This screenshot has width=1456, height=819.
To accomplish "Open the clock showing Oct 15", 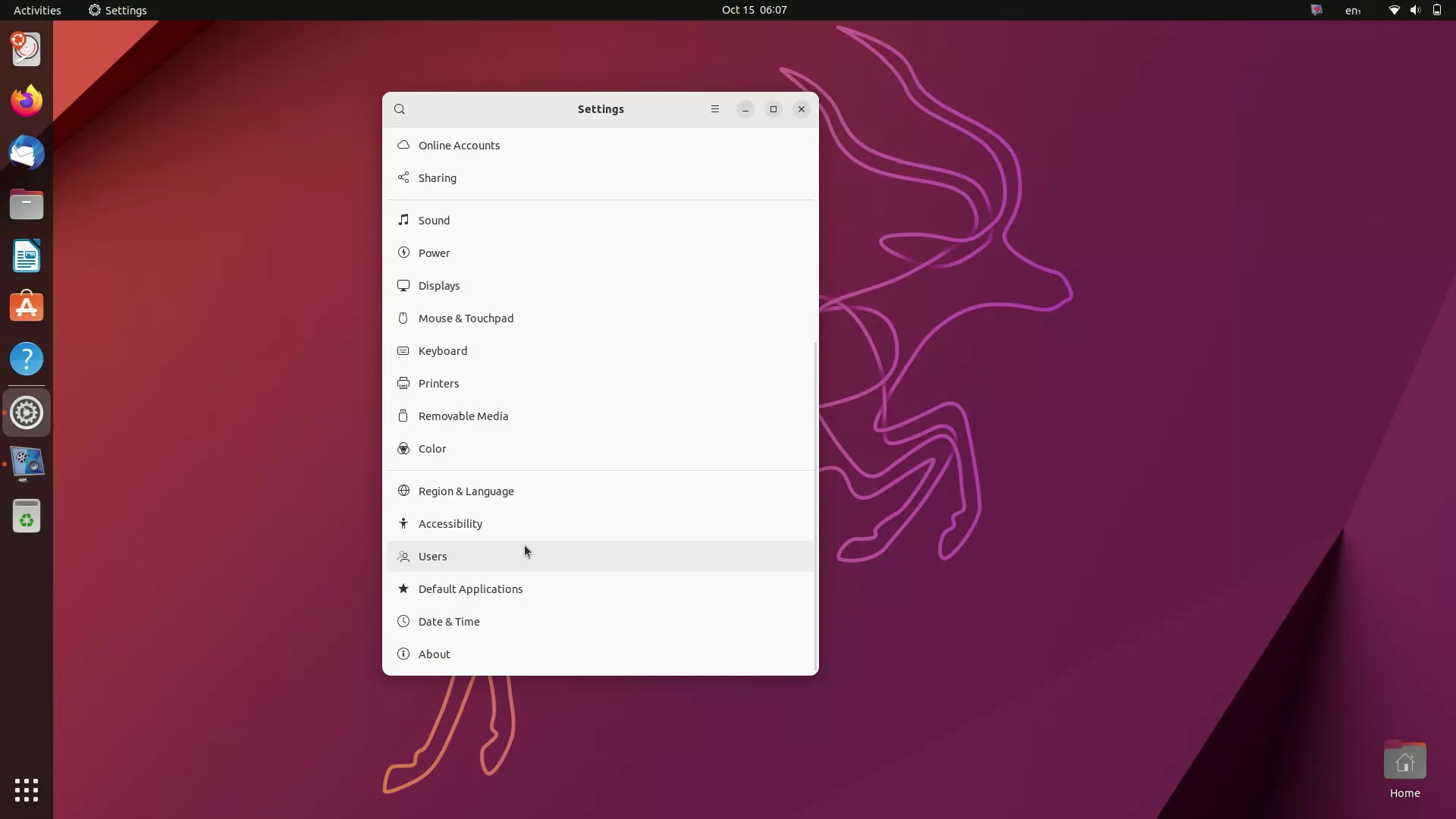I will (x=755, y=10).
